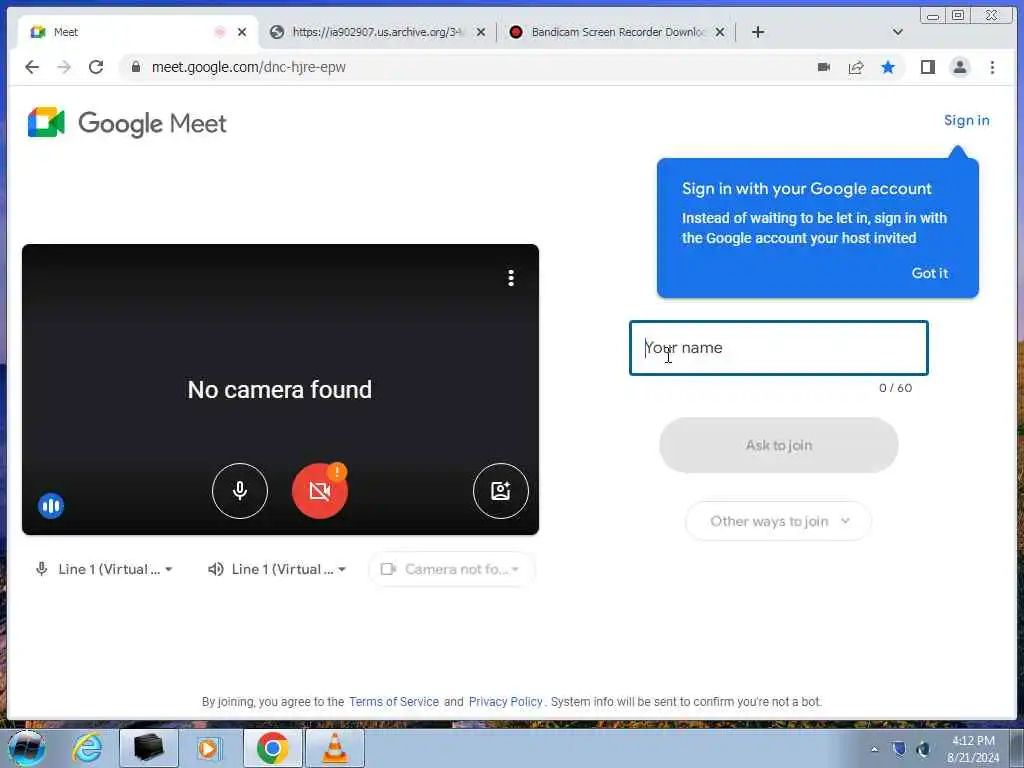Open three-dot options on camera preview
Image resolution: width=1024 pixels, height=768 pixels.
(511, 278)
